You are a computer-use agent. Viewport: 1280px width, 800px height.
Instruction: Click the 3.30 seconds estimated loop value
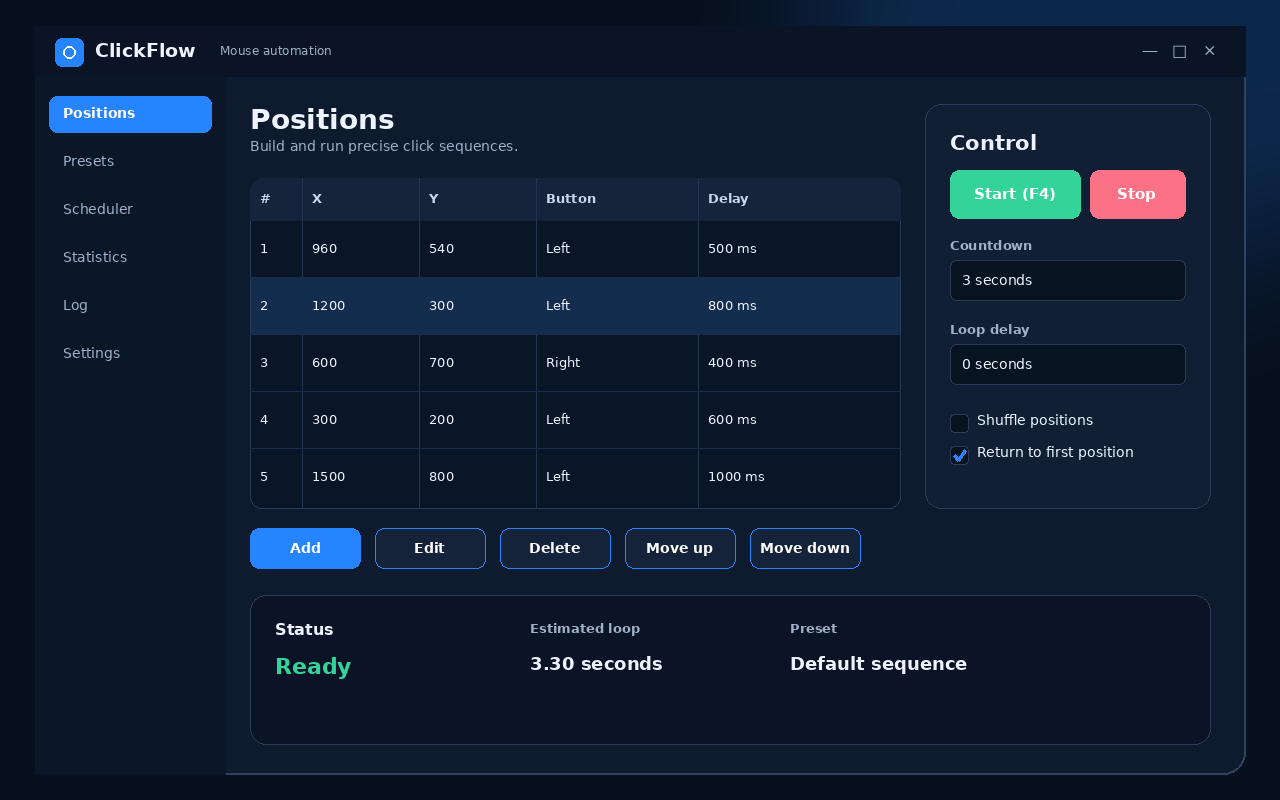tap(596, 664)
